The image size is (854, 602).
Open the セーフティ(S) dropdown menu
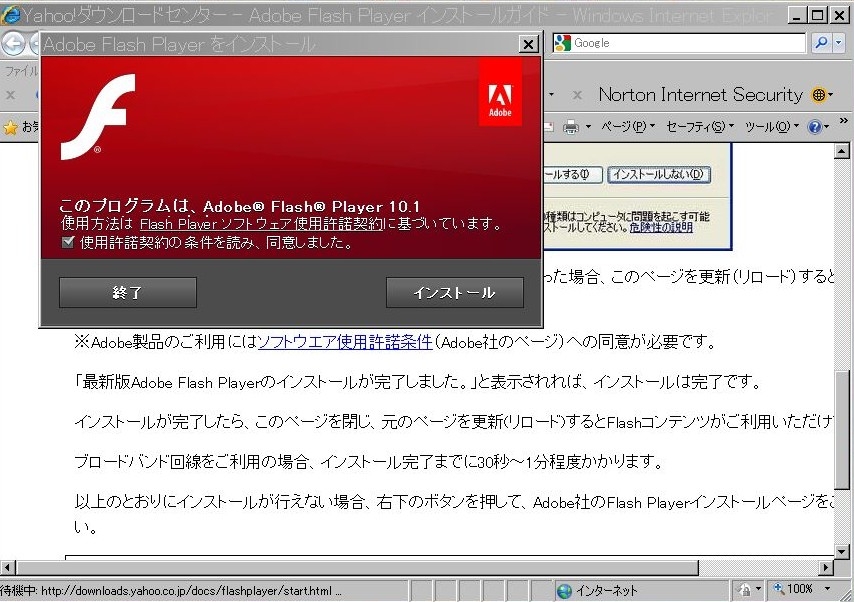point(700,127)
